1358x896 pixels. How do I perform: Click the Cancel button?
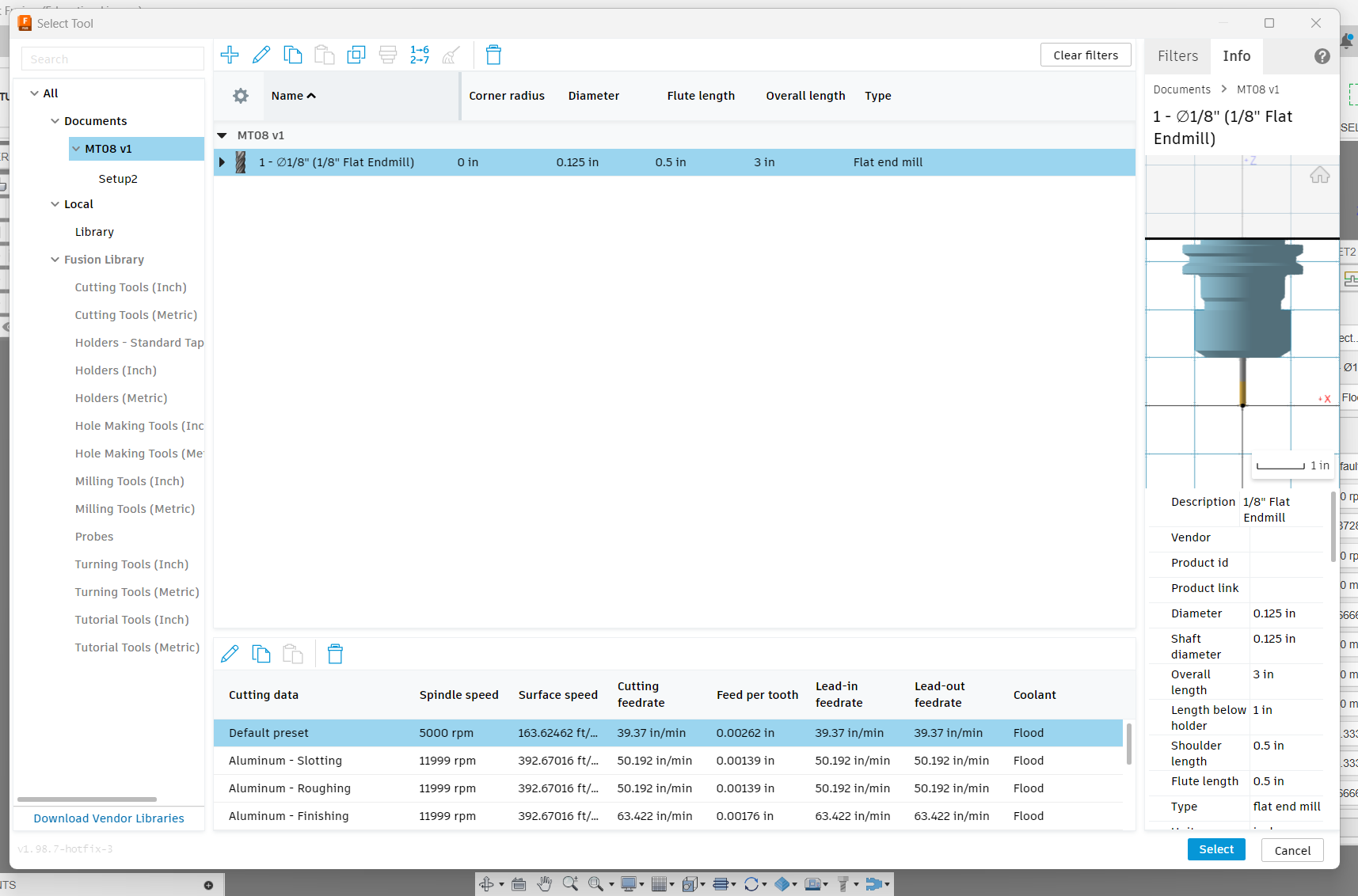(x=1292, y=850)
